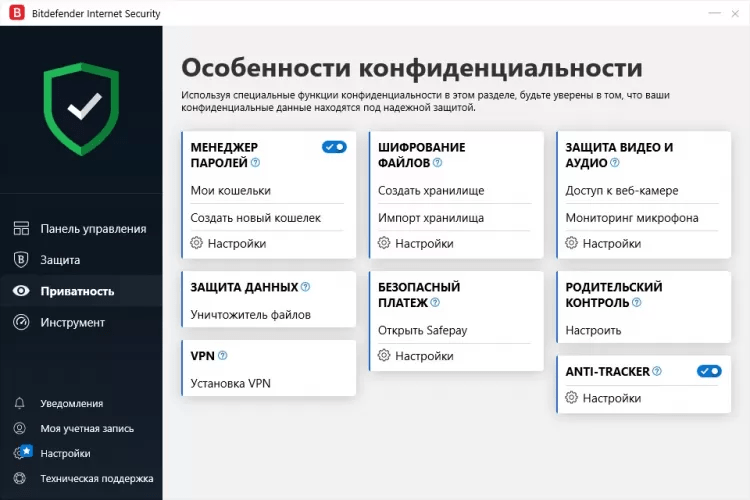The image size is (750, 500).
Task: Click the help icon next to VPN
Action: [x=222, y=355]
